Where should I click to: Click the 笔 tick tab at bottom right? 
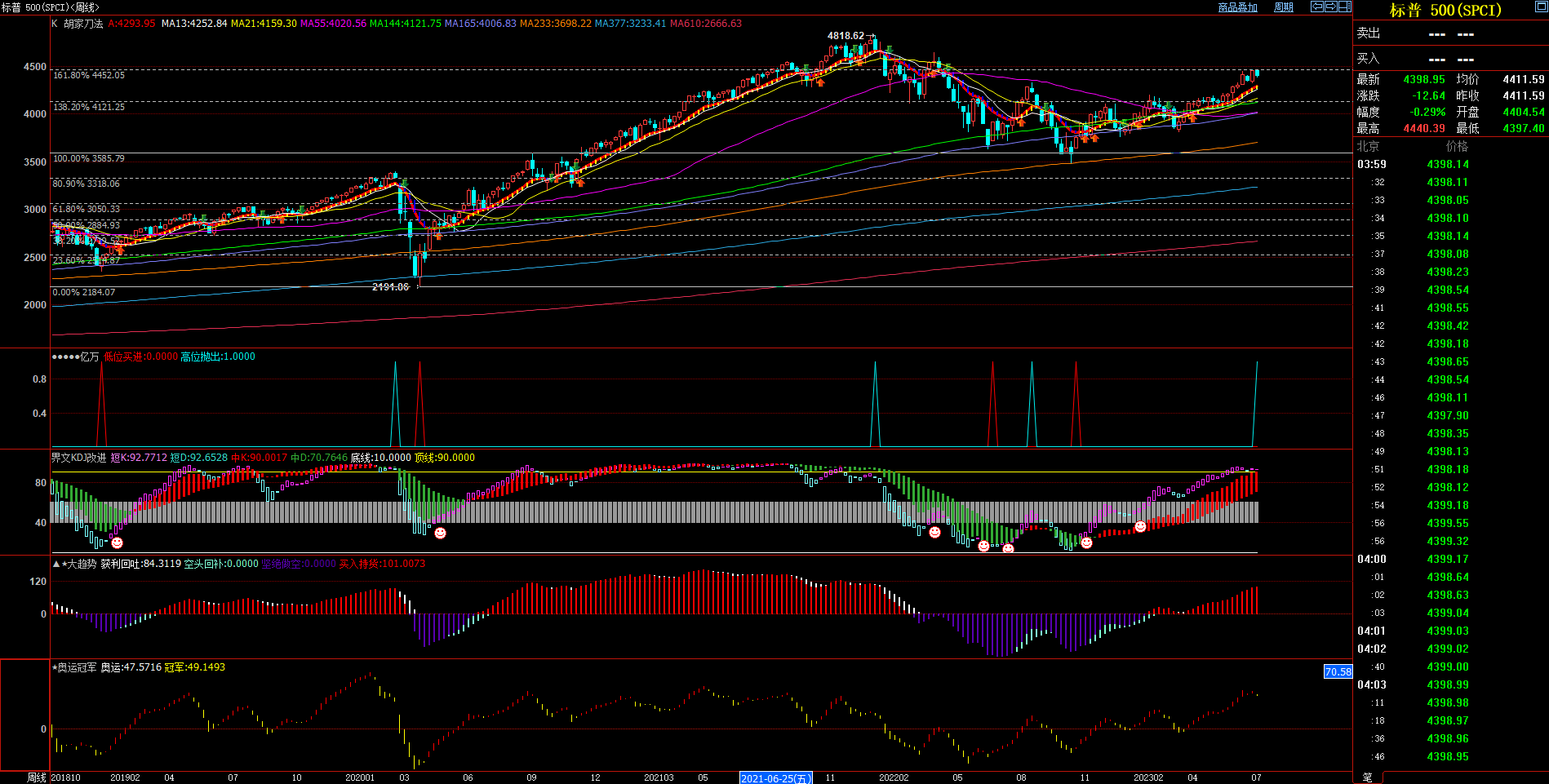1367,777
